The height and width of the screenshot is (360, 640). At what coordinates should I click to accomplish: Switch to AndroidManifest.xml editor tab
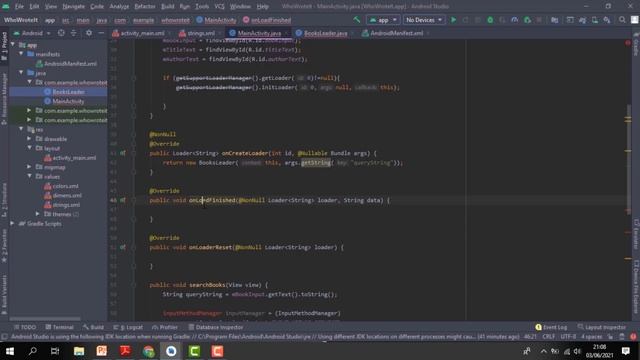tap(392, 33)
